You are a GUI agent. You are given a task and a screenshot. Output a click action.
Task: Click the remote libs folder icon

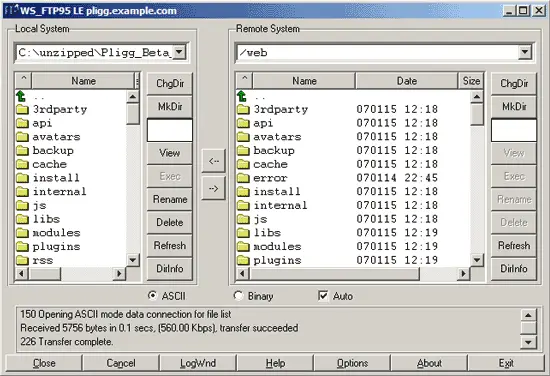coord(243,233)
